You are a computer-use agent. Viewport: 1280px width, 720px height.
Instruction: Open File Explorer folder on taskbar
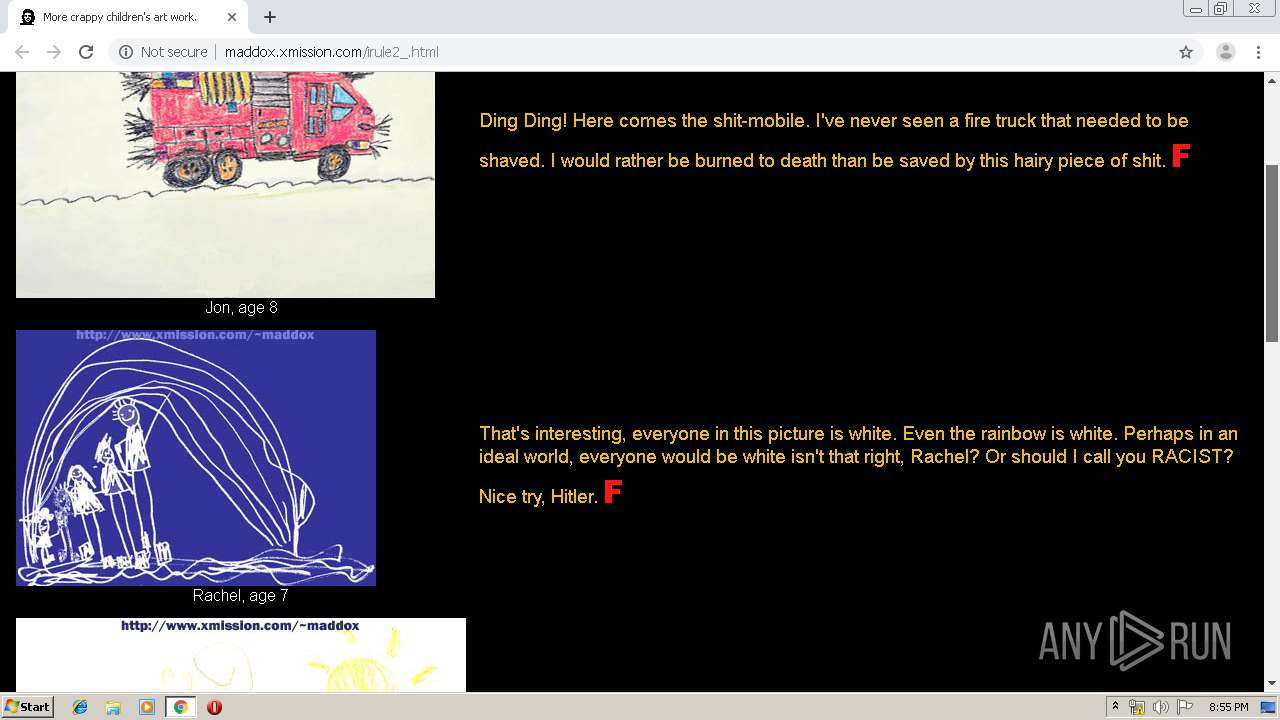(113, 707)
